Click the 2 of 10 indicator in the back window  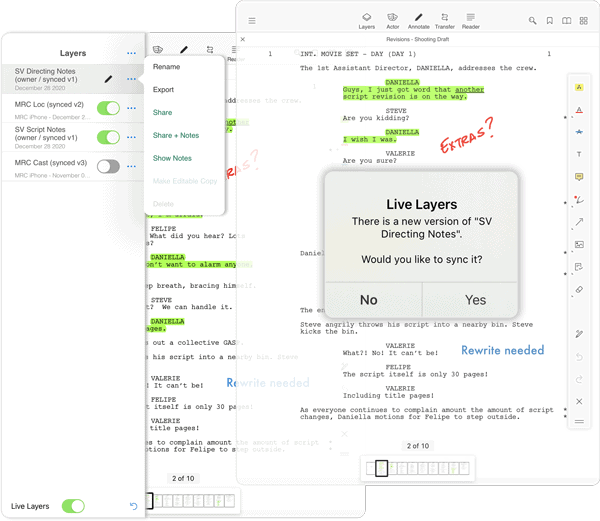(183, 479)
